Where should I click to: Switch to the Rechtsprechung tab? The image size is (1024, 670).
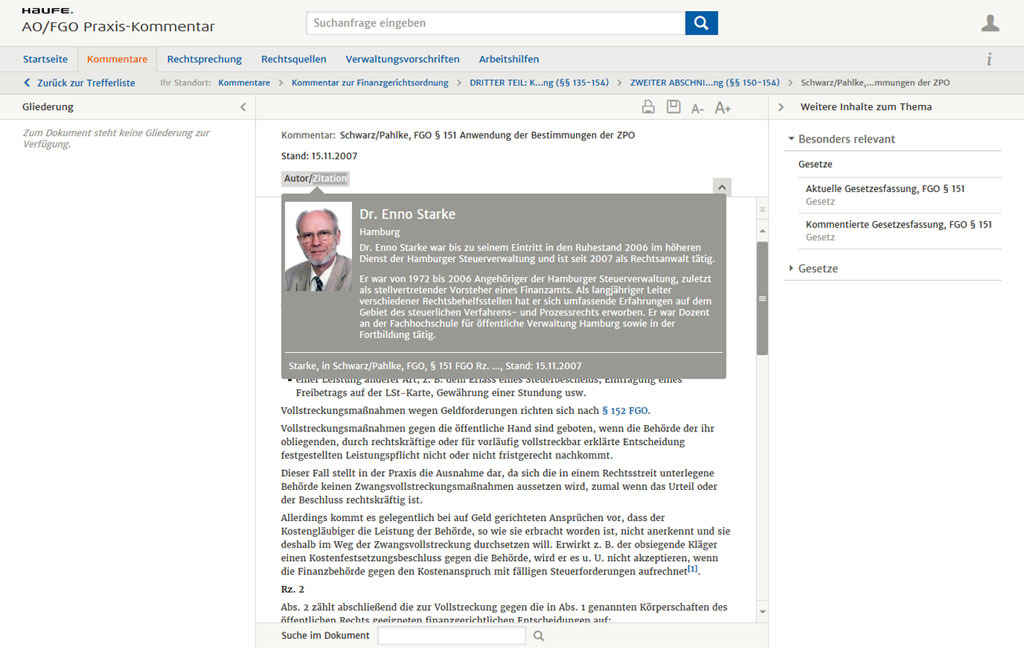pyautogui.click(x=204, y=59)
